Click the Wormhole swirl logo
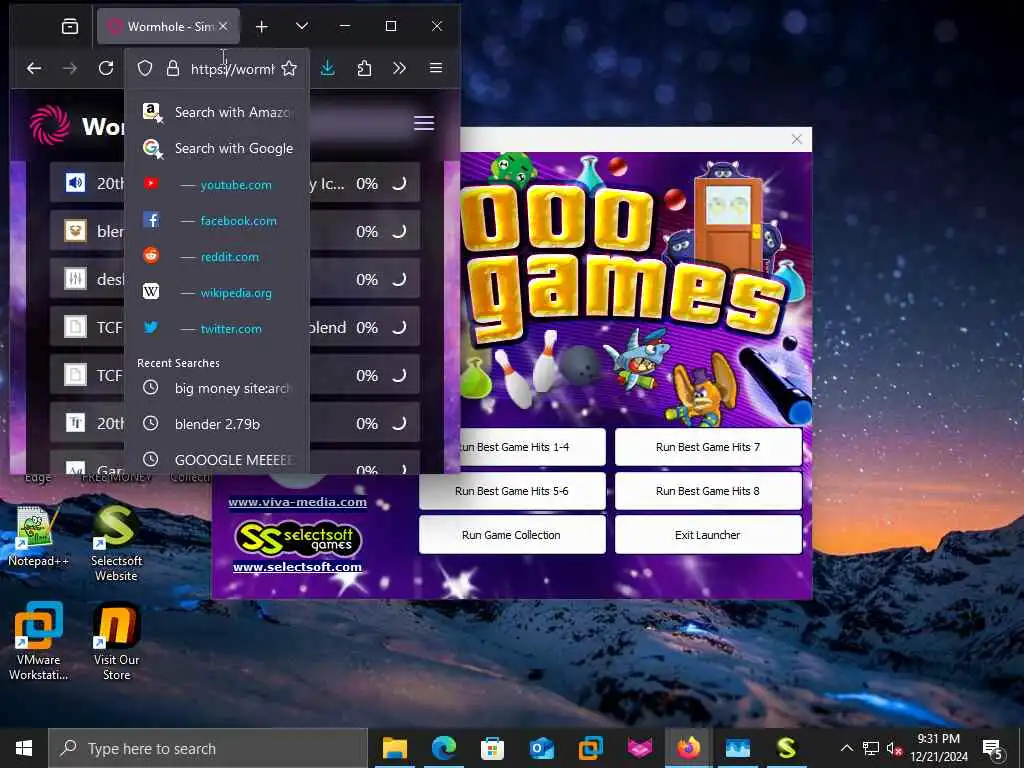 pyautogui.click(x=50, y=125)
